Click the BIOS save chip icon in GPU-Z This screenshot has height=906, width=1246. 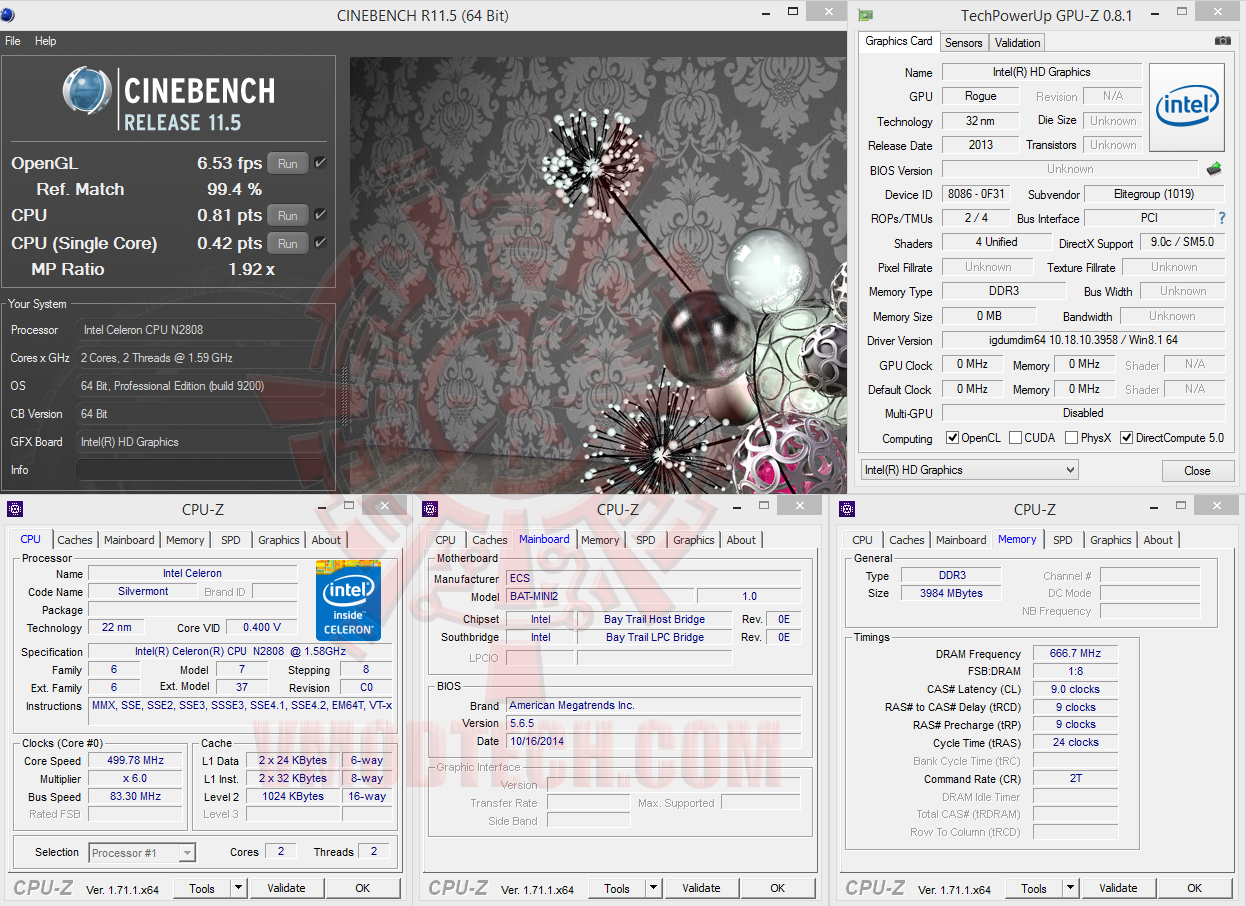tap(1215, 169)
